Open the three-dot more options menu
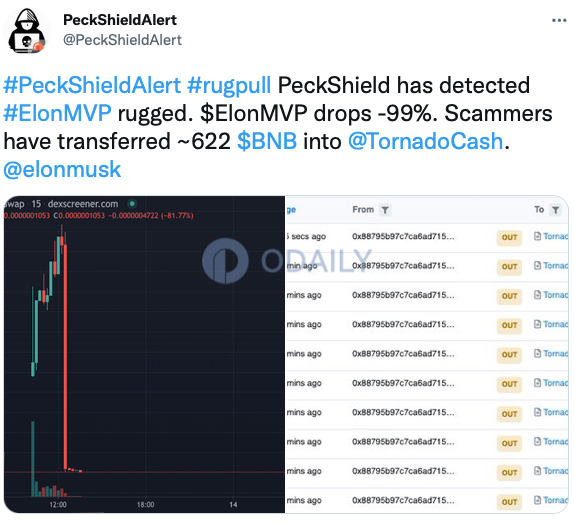 [x=559, y=21]
